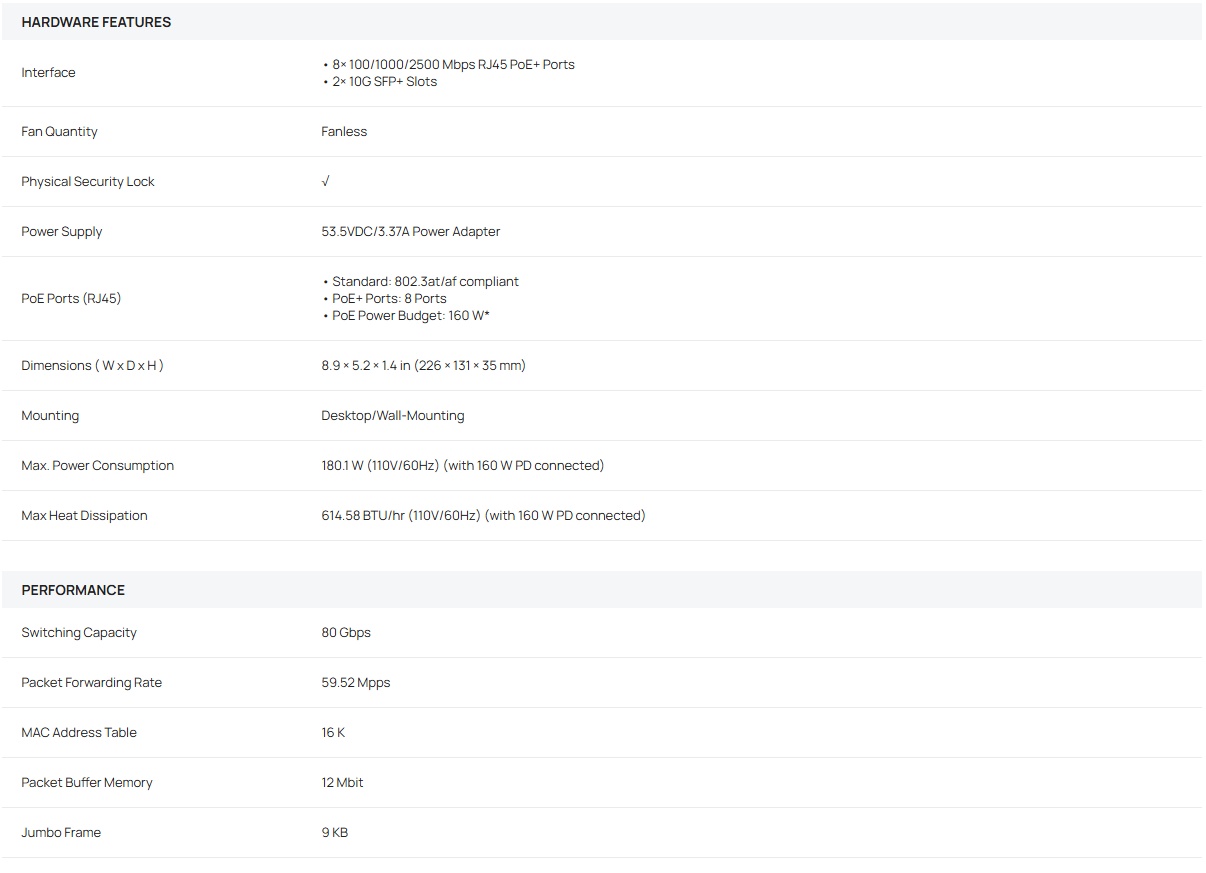Click the Desktop/Wall-Mounting value
Viewport: 1206px width, 873px height.
click(392, 415)
